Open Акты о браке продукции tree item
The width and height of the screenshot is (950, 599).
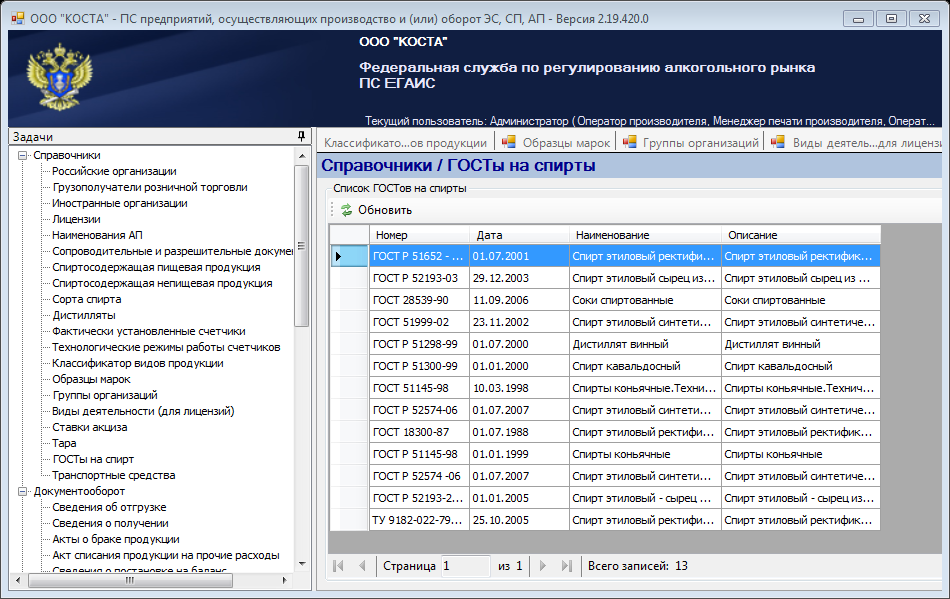[116, 539]
